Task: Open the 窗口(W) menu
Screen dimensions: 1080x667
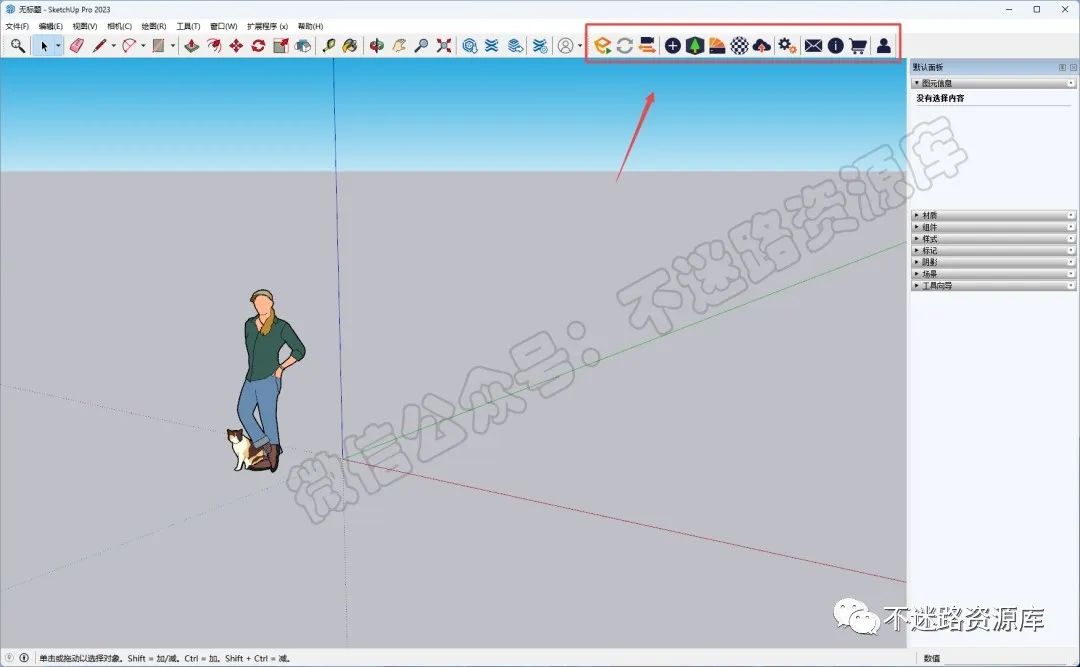Action: coord(223,26)
